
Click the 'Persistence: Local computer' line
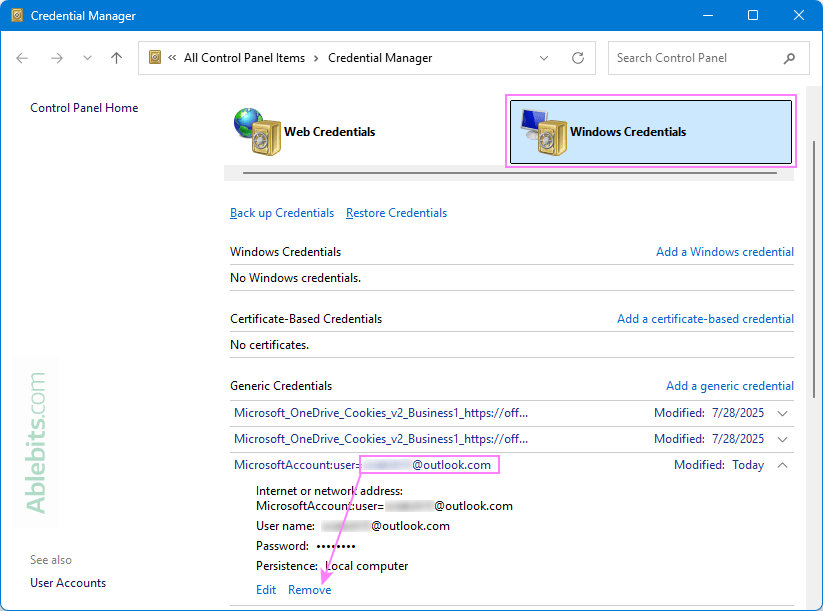332,566
